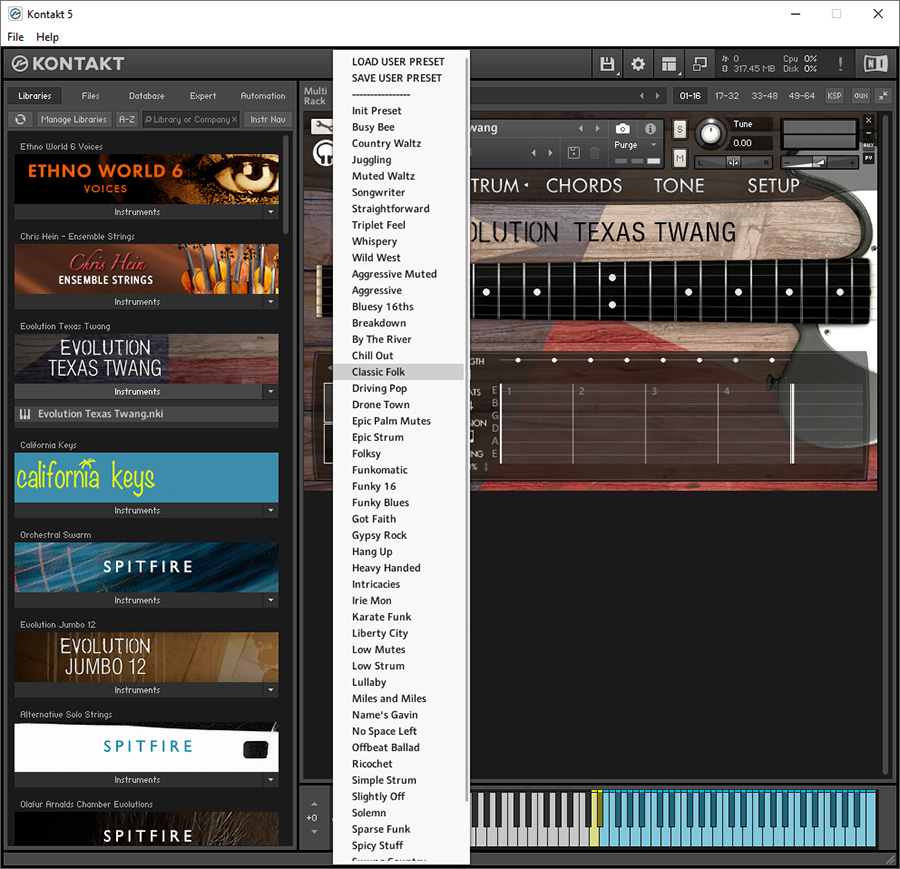Expand California Keys Instruments dropdown arrow

tap(271, 510)
